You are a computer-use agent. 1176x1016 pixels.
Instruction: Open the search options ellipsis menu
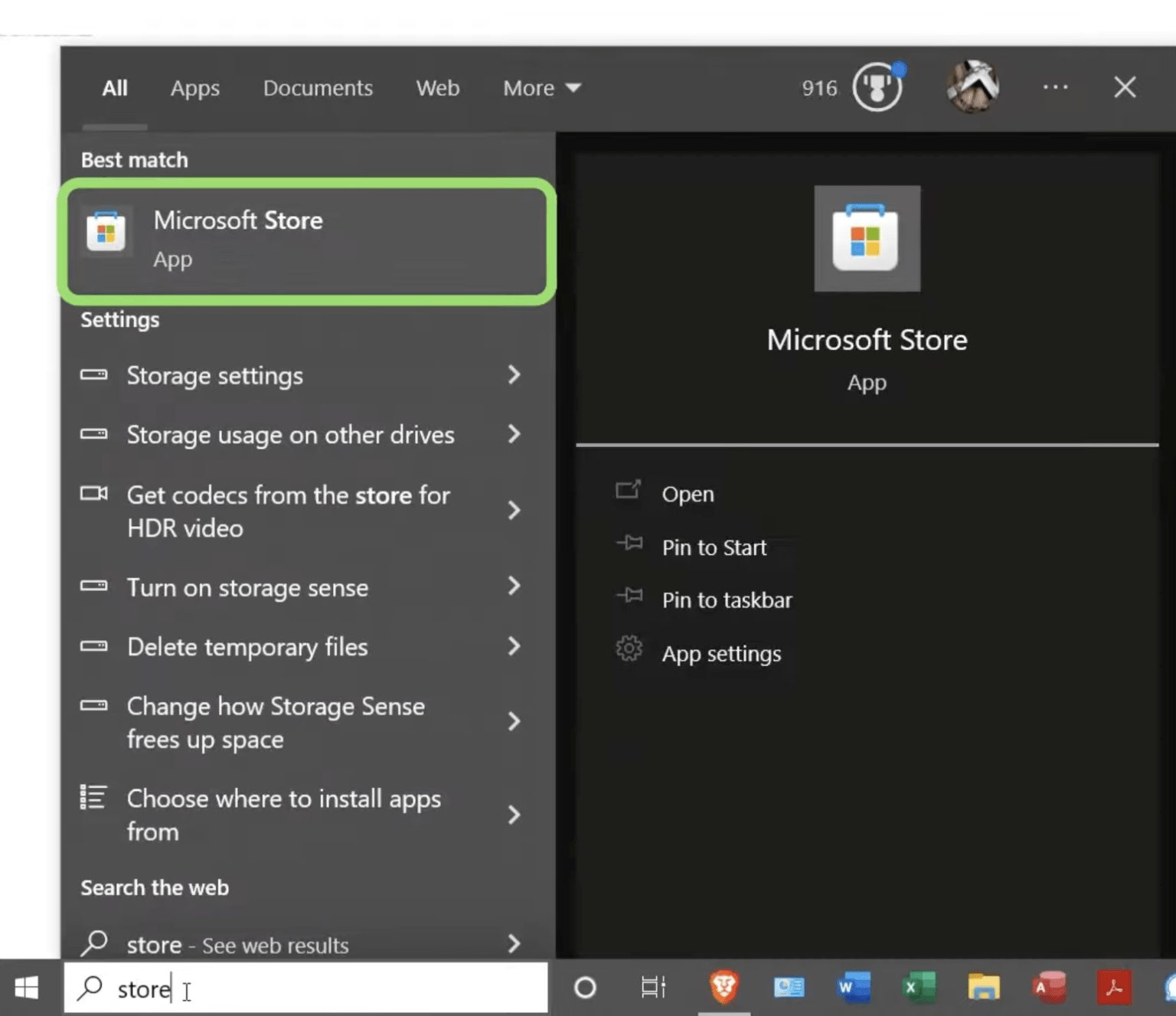coord(1055,87)
